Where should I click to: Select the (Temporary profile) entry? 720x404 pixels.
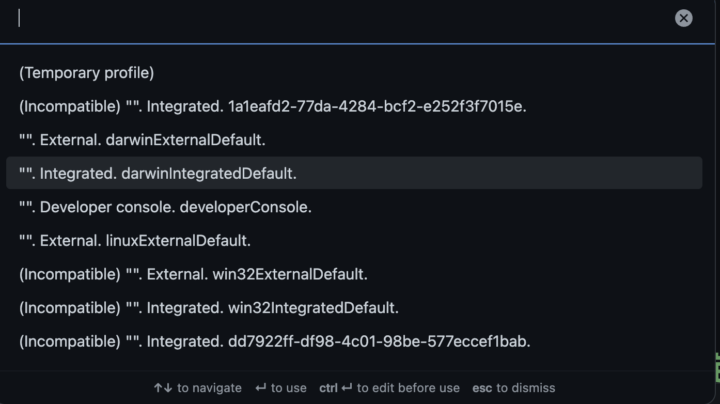tap(354, 73)
